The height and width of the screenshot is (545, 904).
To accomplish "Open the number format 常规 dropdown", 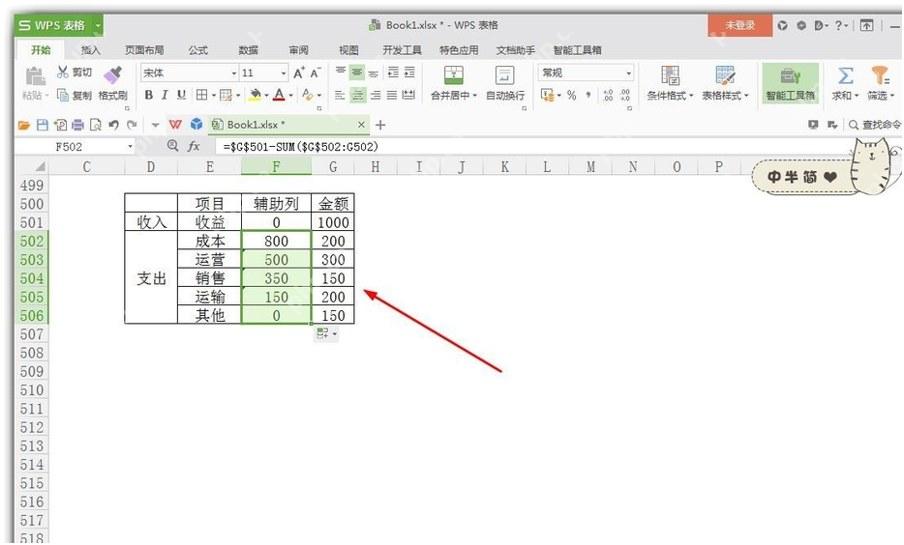I will (x=628, y=73).
